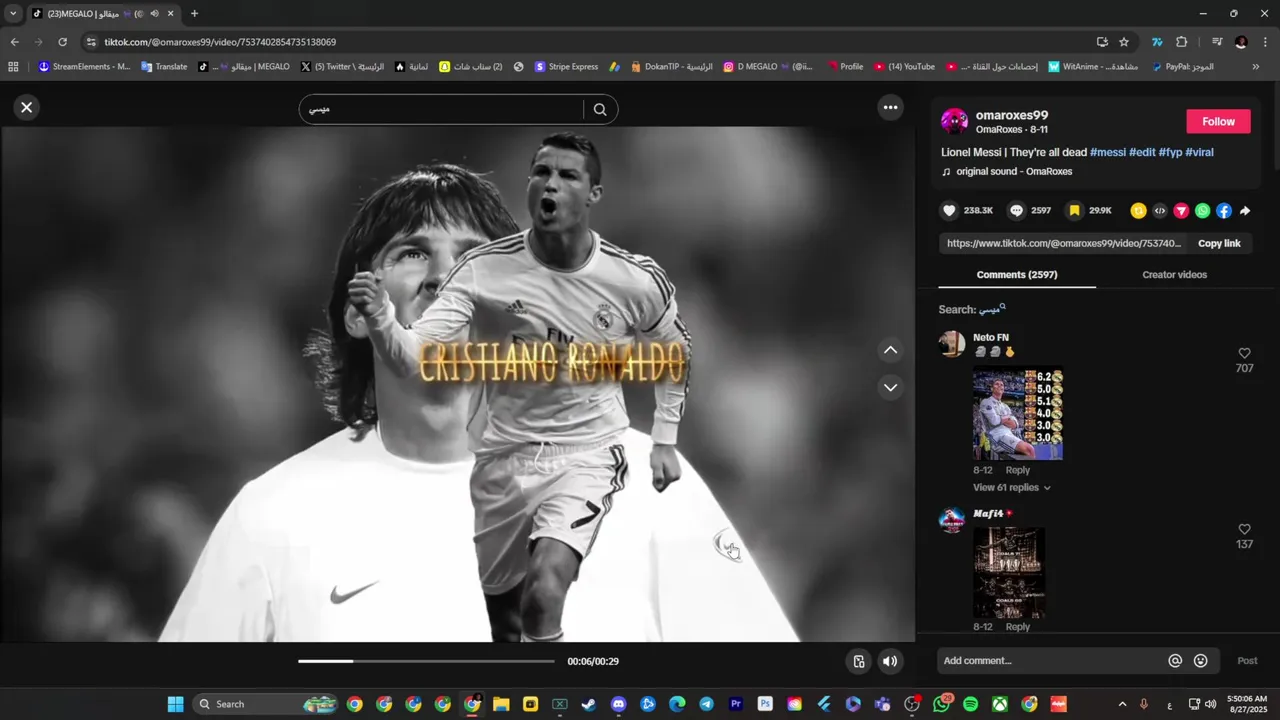Image resolution: width=1280 pixels, height=720 pixels.
Task: Mute the tab via speaker icon
Action: (154, 14)
